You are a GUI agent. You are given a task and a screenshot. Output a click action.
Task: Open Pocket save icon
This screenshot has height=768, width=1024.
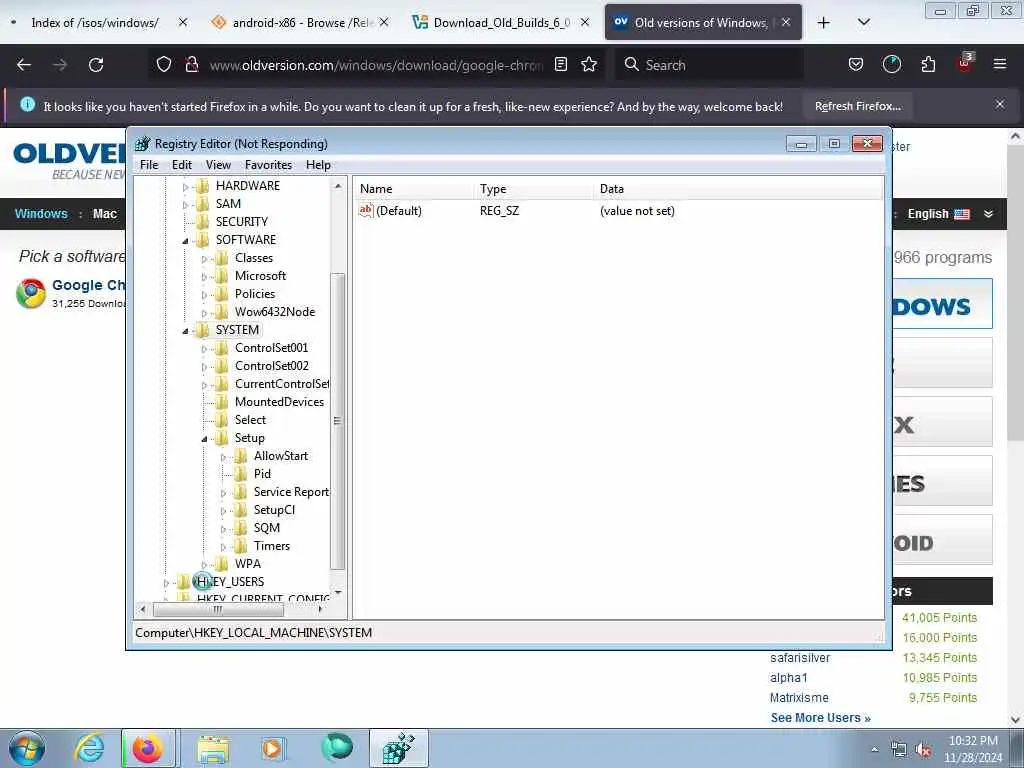[856, 65]
